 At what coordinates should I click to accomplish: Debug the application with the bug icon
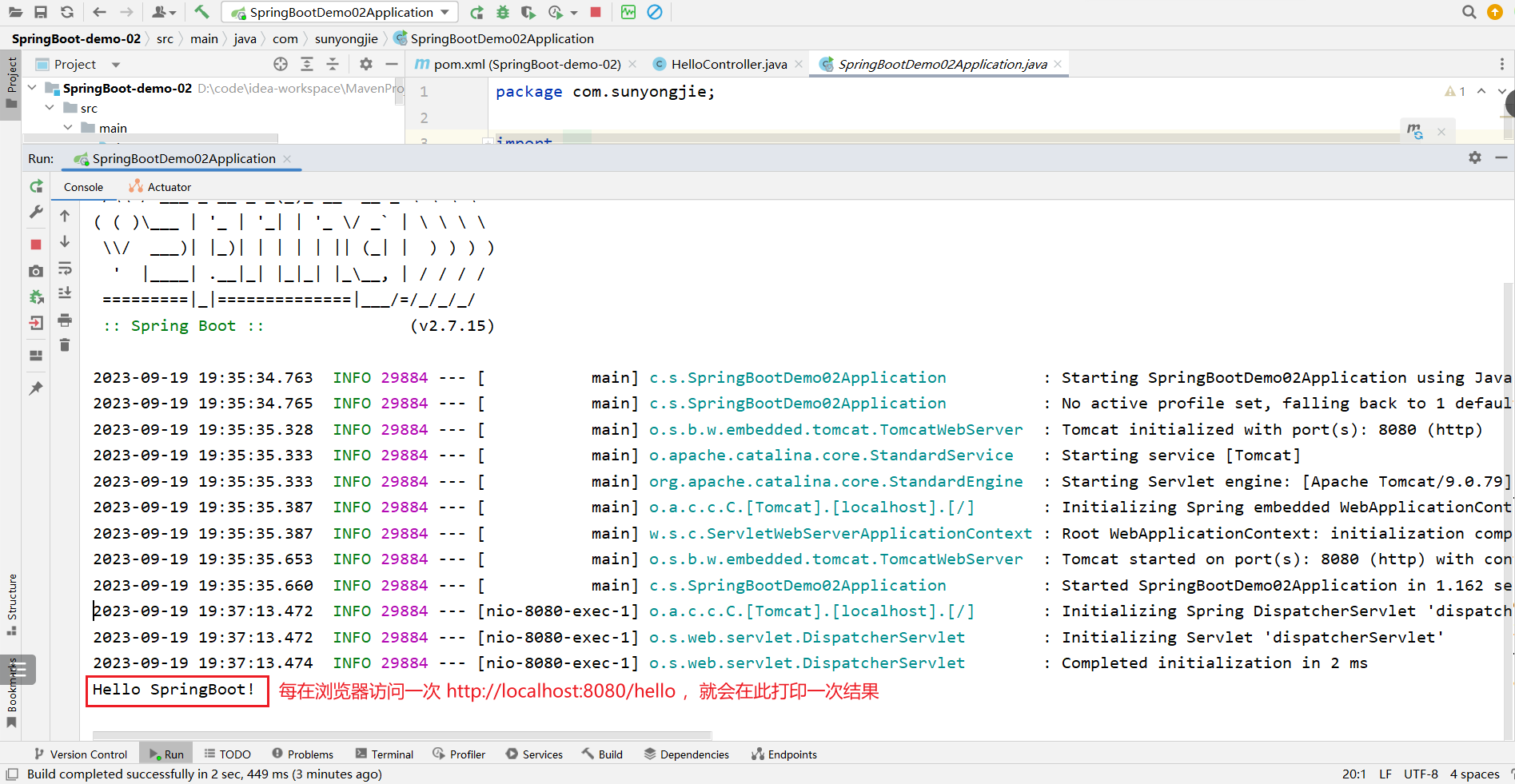coord(503,12)
